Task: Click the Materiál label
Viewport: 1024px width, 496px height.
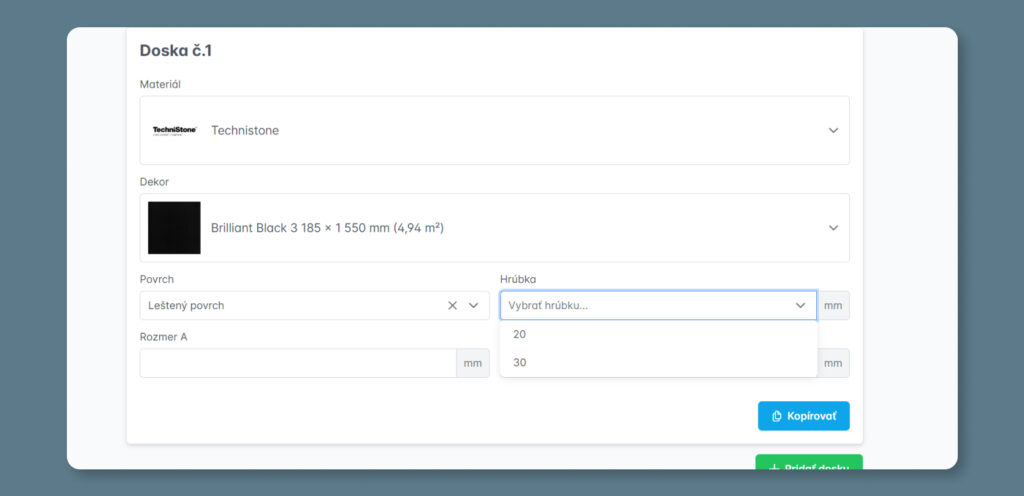Action: pos(160,84)
